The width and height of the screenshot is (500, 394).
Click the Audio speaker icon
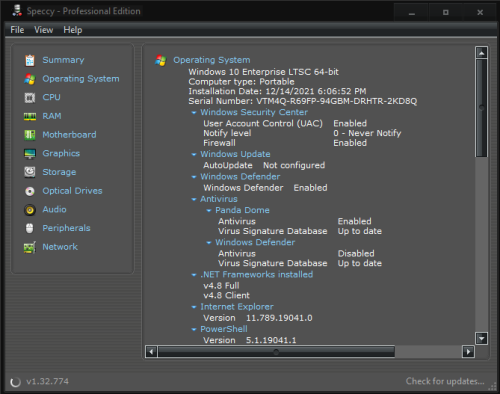(x=30, y=210)
